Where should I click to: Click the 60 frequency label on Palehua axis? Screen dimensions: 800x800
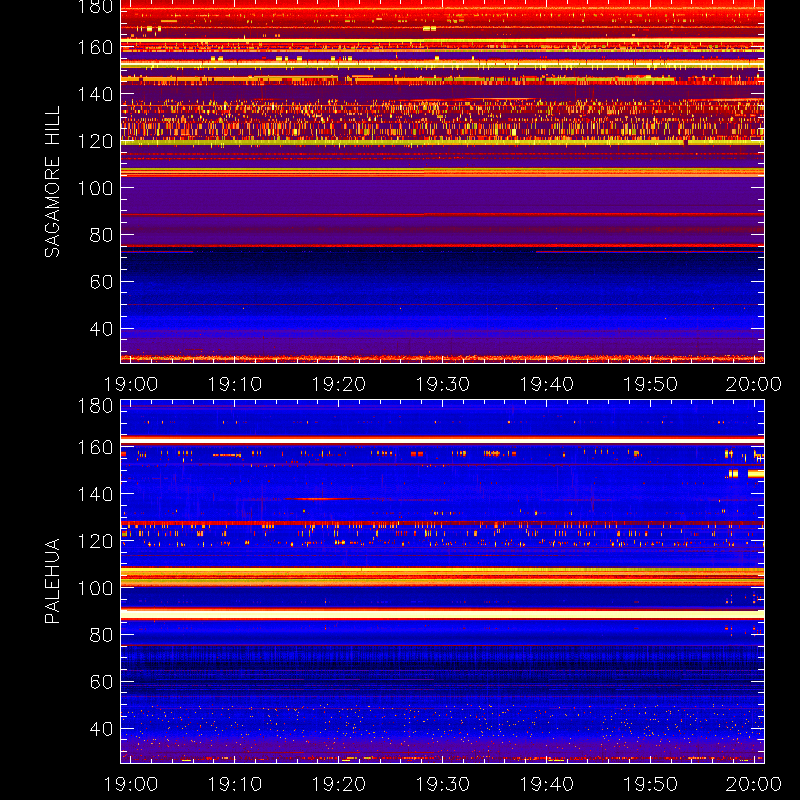pos(102,682)
